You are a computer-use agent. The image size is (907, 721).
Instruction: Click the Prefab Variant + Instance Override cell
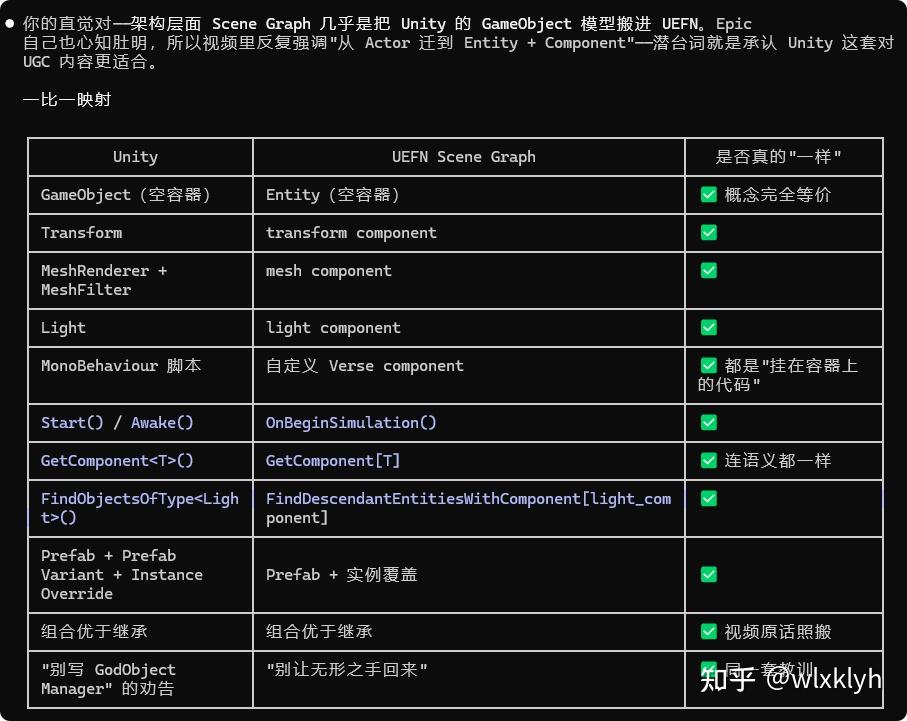click(x=141, y=575)
